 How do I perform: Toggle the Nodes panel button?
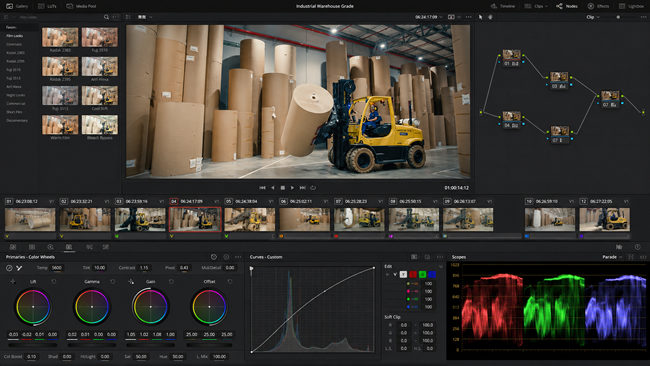tap(567, 6)
